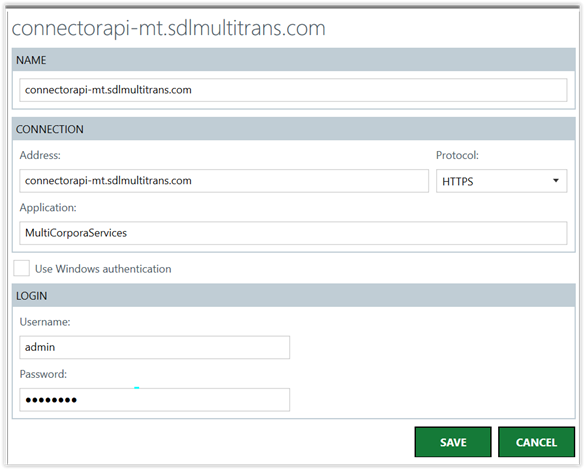Cancel the connection dialog
The image size is (584, 469).
(x=536, y=442)
